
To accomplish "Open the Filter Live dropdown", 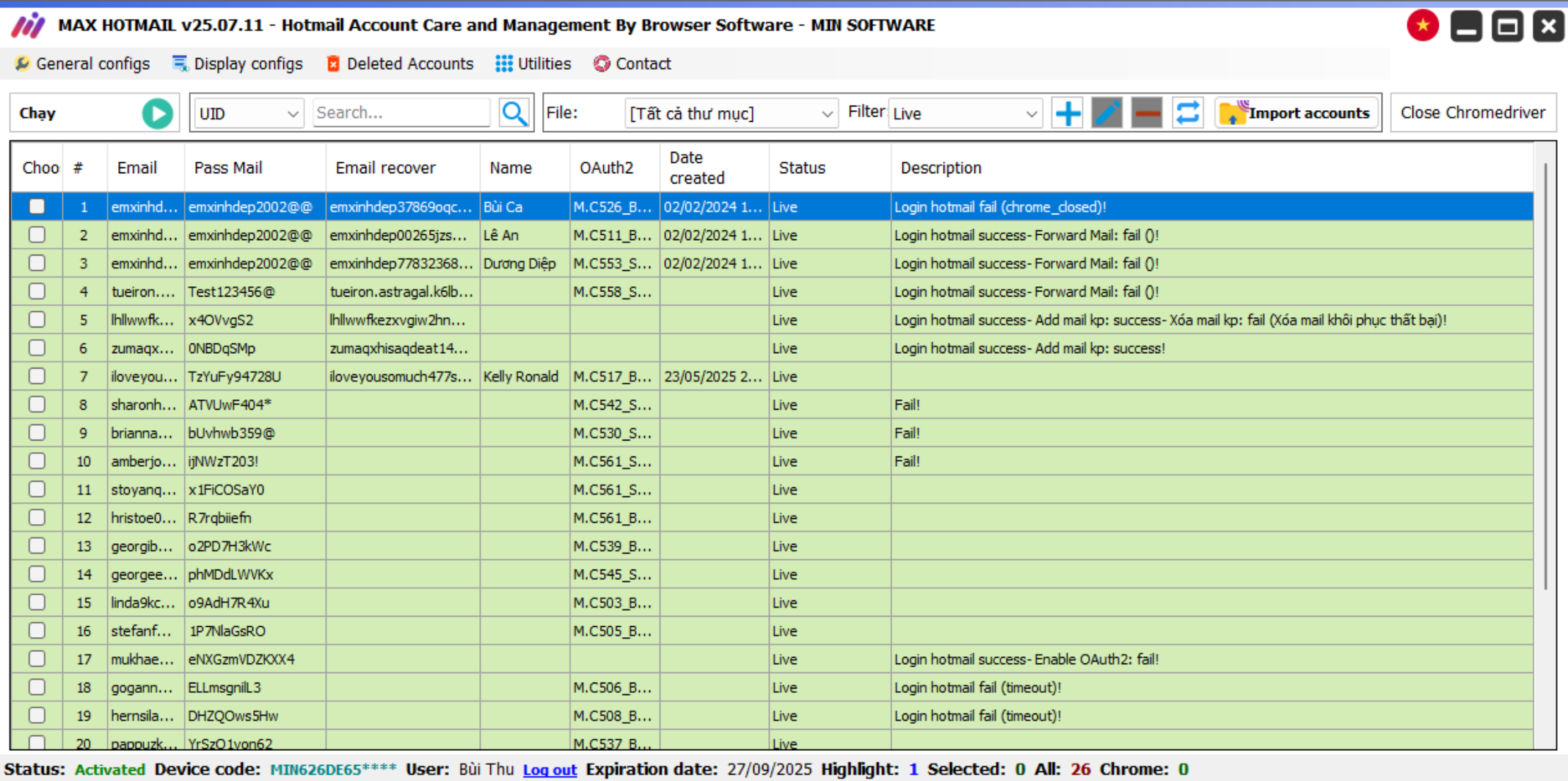I will (x=964, y=114).
